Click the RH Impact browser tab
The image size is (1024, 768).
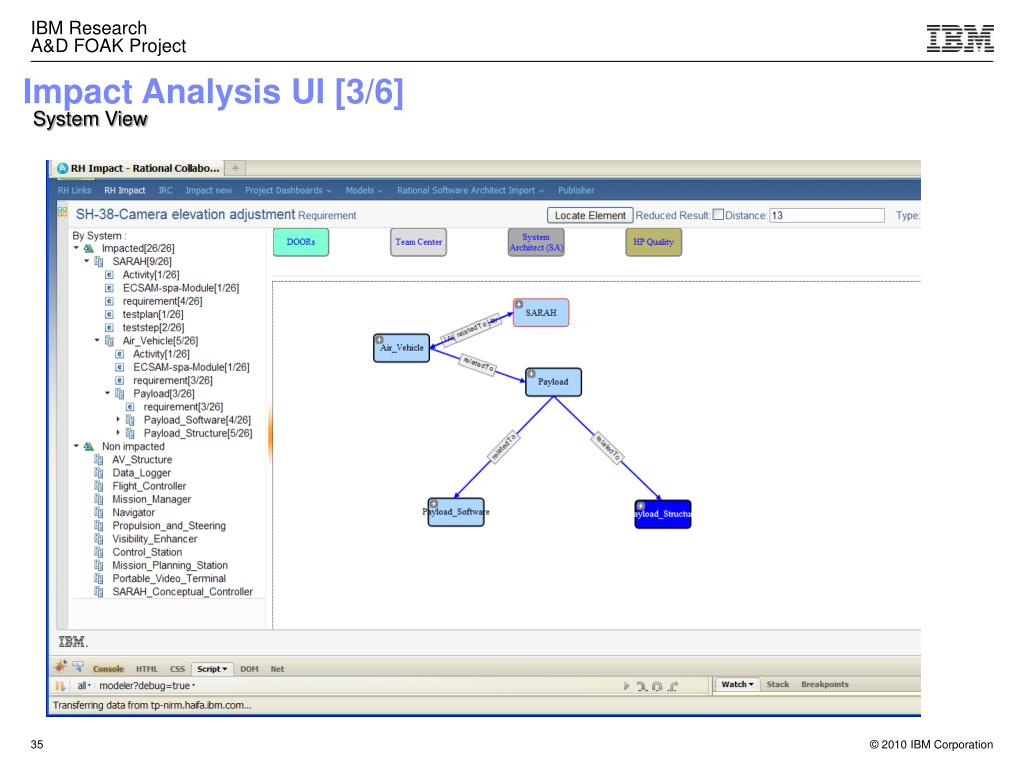[138, 168]
